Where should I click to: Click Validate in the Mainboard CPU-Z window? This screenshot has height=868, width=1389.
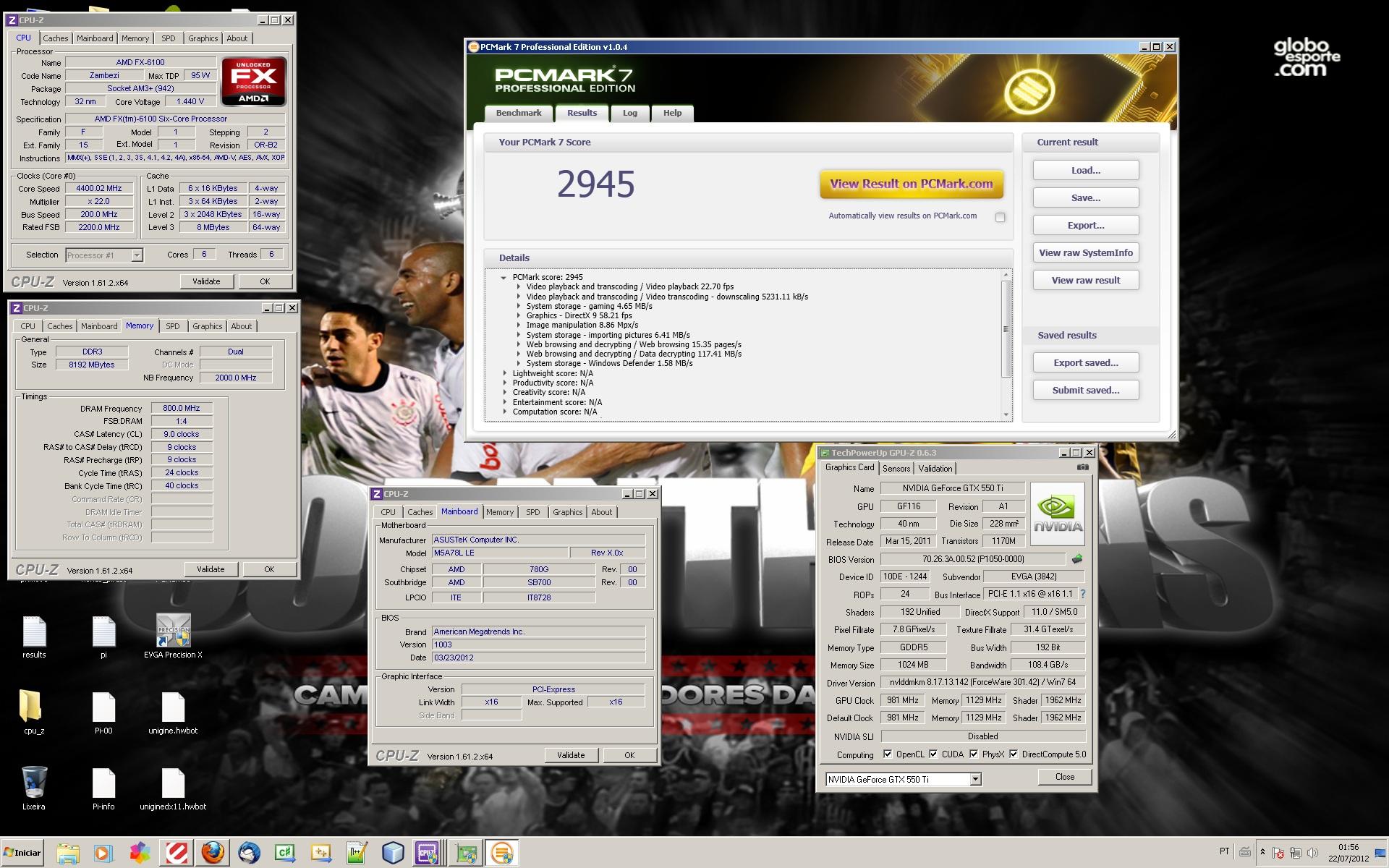571,754
